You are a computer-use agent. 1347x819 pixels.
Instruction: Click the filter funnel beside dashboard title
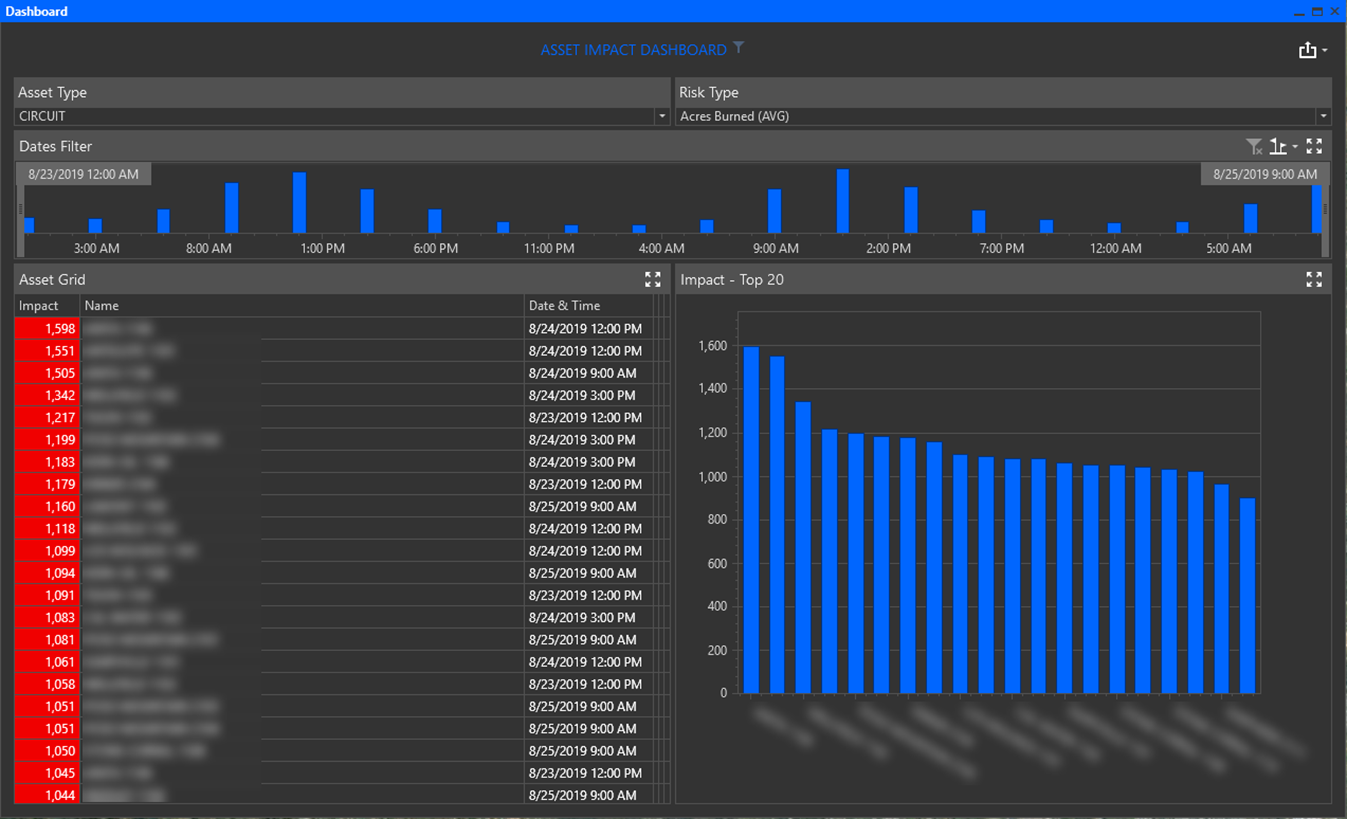pyautogui.click(x=738, y=48)
